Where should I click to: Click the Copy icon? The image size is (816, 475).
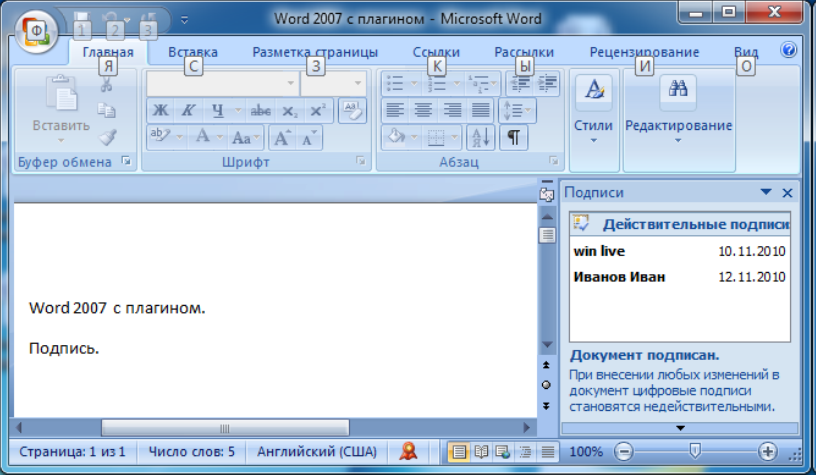[x=107, y=110]
